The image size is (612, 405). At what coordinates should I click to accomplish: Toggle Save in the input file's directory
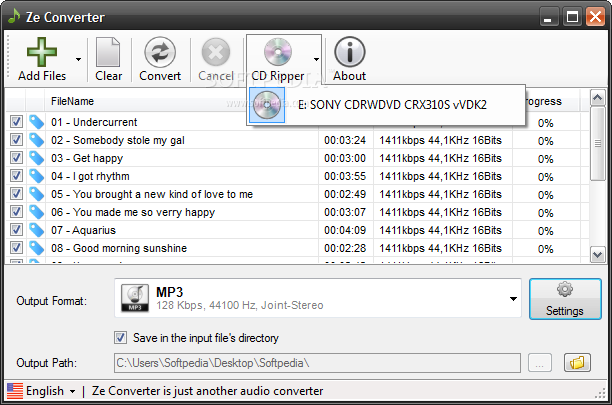click(x=121, y=338)
